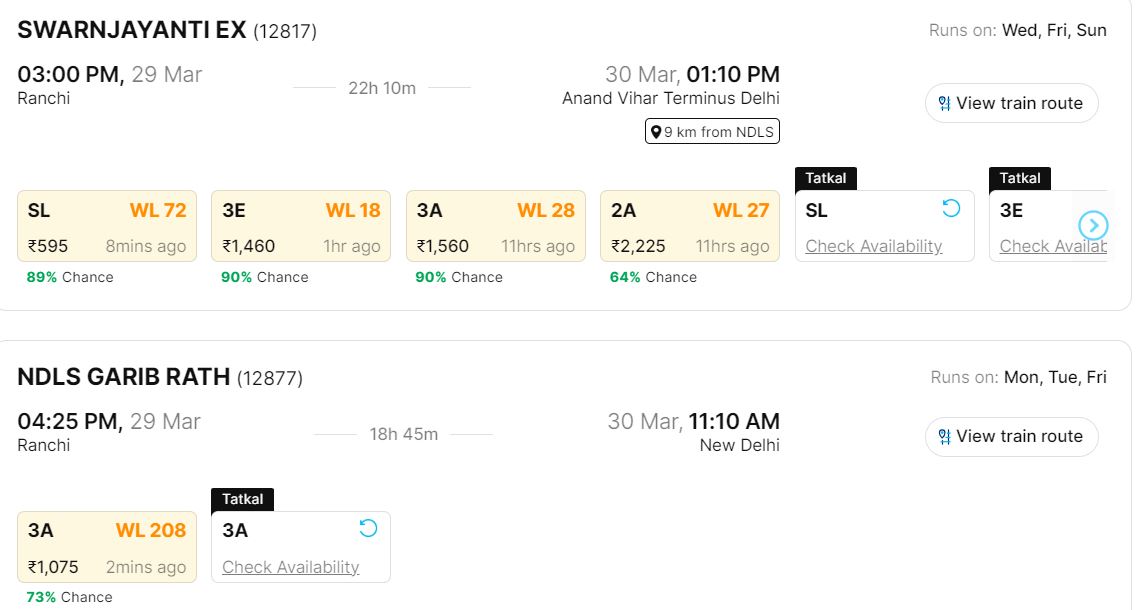Screen dimensions: 1137x610
Task: Click the 9 km from NDLS badge
Action: pyautogui.click(x=712, y=132)
